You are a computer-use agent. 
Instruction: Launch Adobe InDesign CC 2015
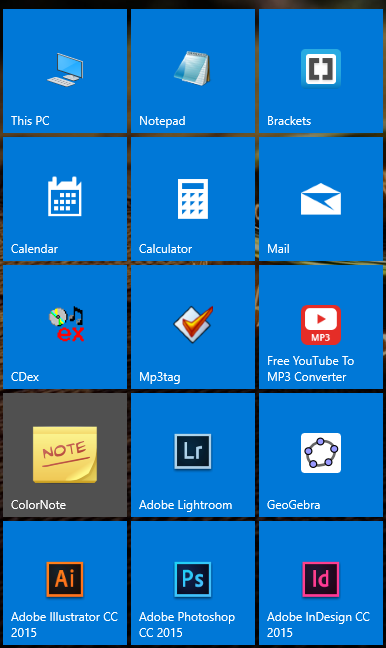[x=321, y=583]
